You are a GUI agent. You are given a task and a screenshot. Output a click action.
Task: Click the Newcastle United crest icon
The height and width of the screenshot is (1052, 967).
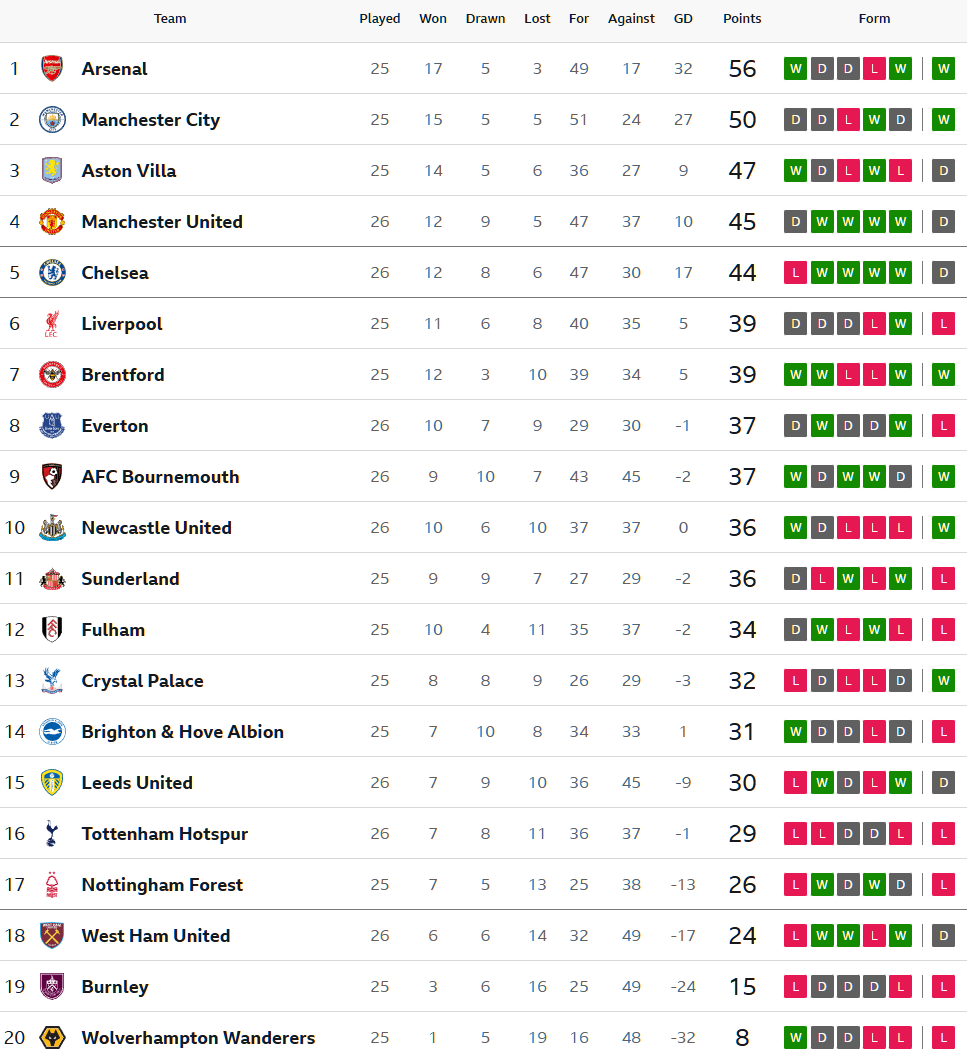(x=52, y=528)
